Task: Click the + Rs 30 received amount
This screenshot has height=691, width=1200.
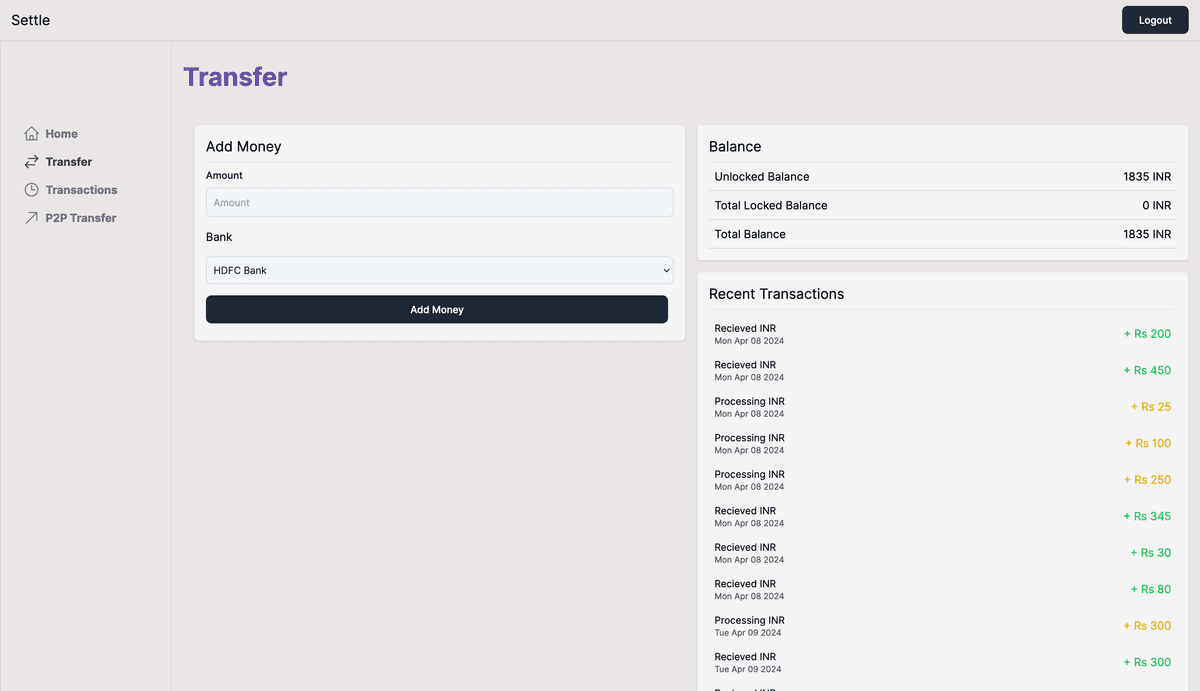Action: pyautogui.click(x=1150, y=553)
